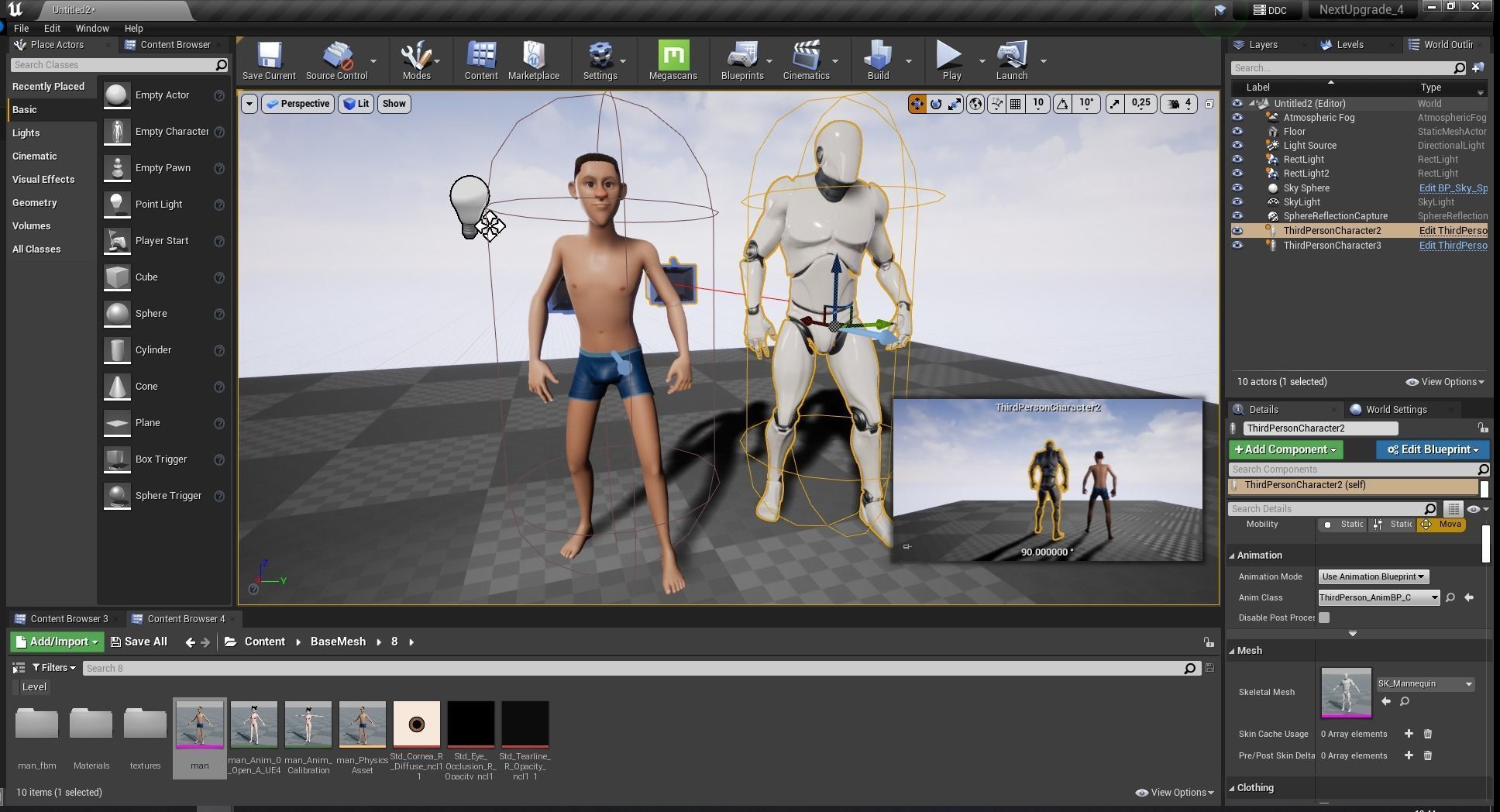Open Filters dropdown in Content Browser

tap(53, 668)
